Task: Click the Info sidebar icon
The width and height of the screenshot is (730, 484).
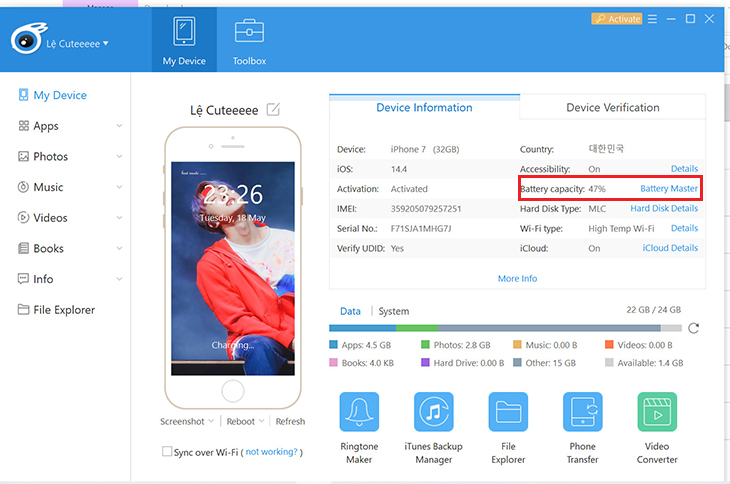Action: tap(23, 279)
